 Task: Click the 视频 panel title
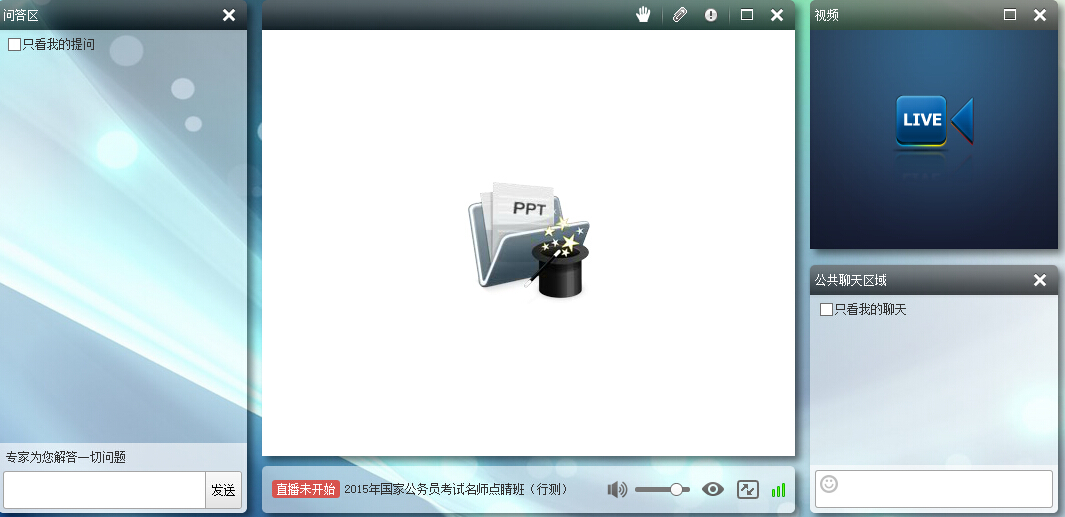pos(827,15)
